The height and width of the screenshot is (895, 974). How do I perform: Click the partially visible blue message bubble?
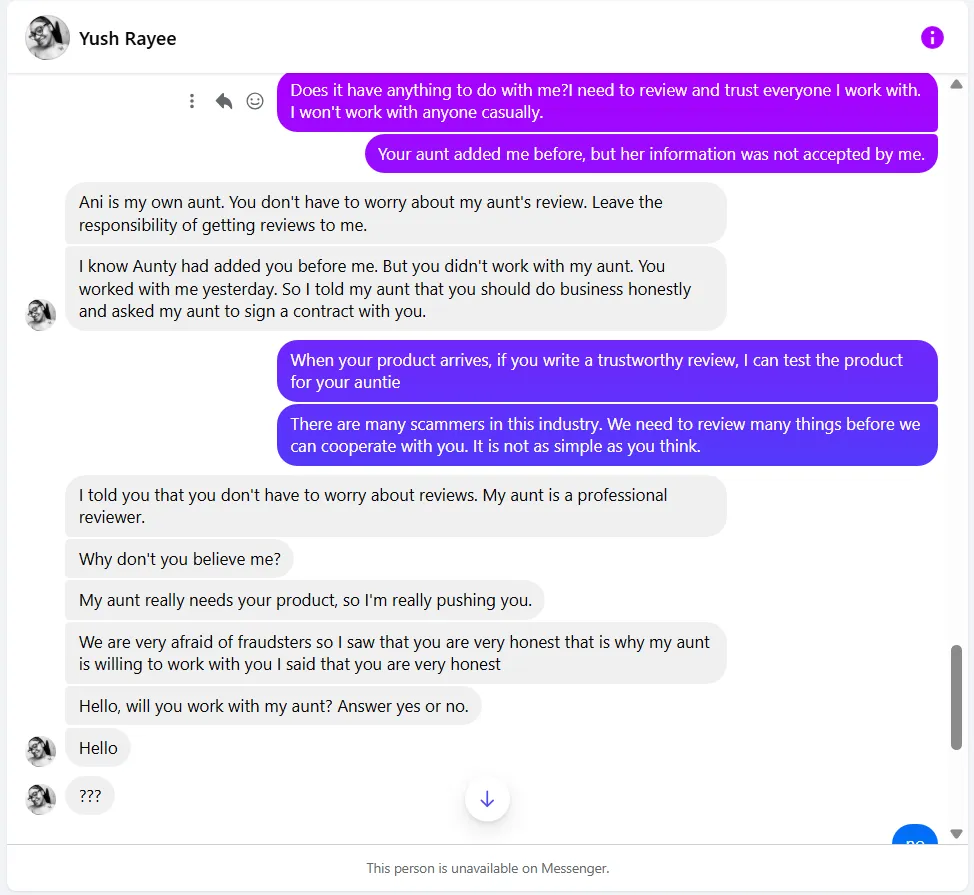click(x=914, y=836)
